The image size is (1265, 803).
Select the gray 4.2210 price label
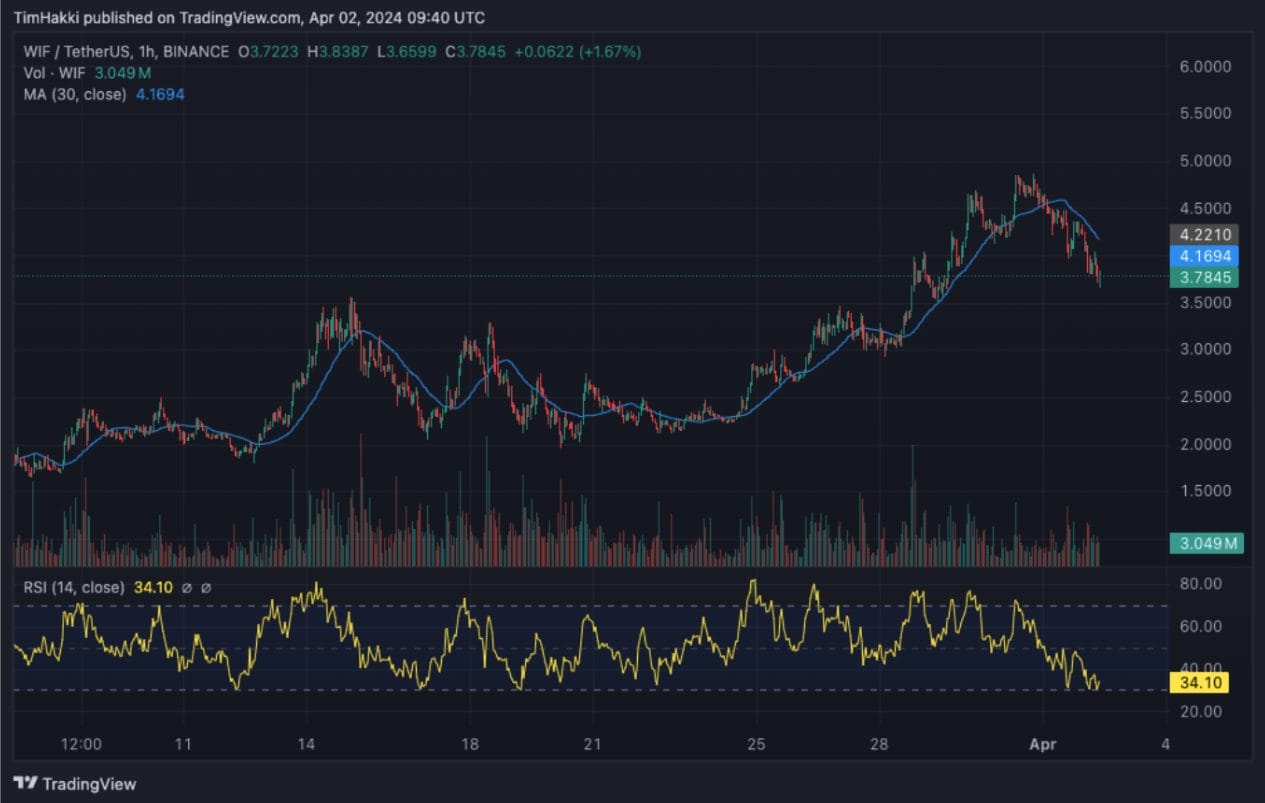pyautogui.click(x=1204, y=235)
